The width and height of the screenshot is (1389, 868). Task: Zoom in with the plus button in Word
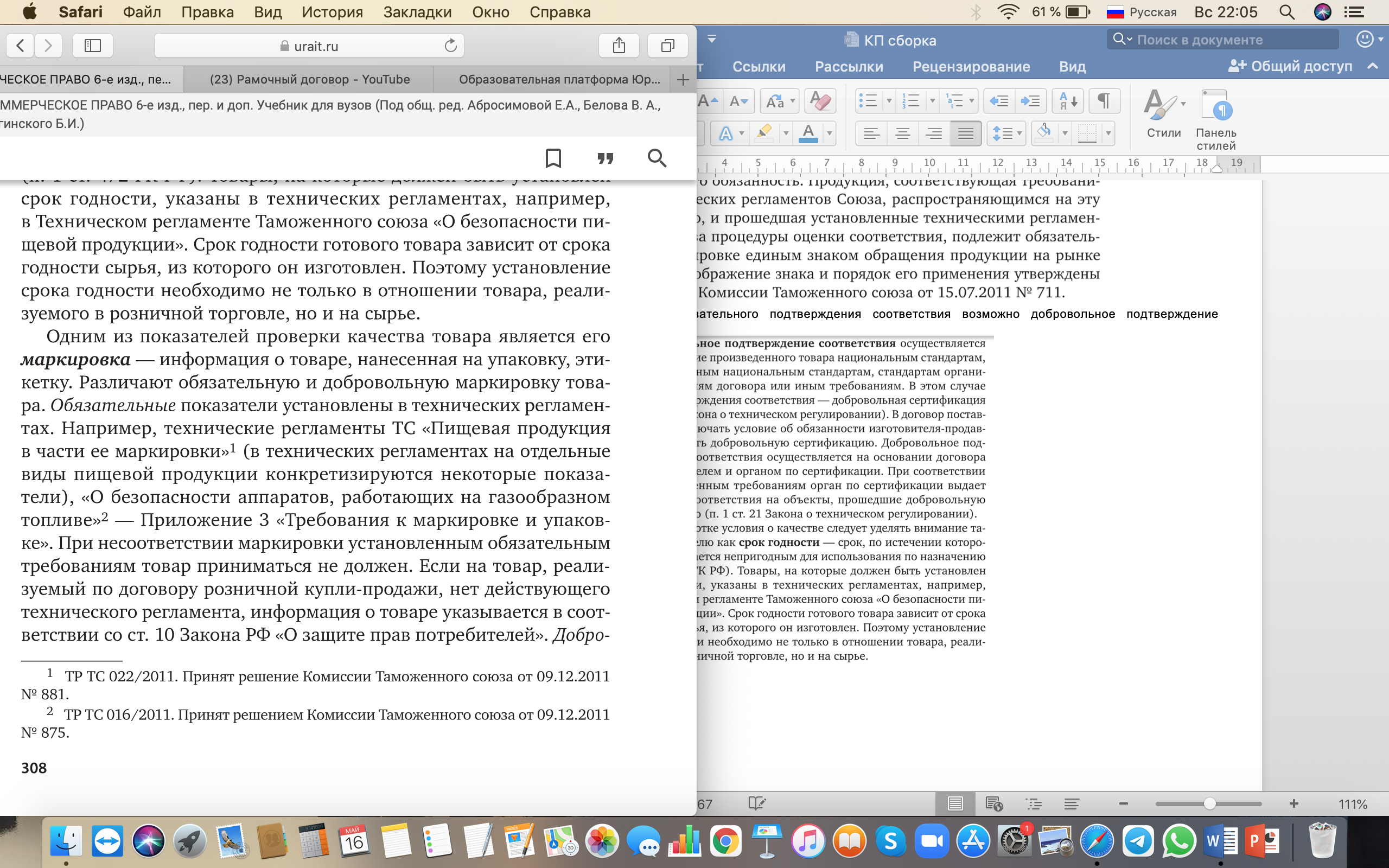[x=1294, y=805]
